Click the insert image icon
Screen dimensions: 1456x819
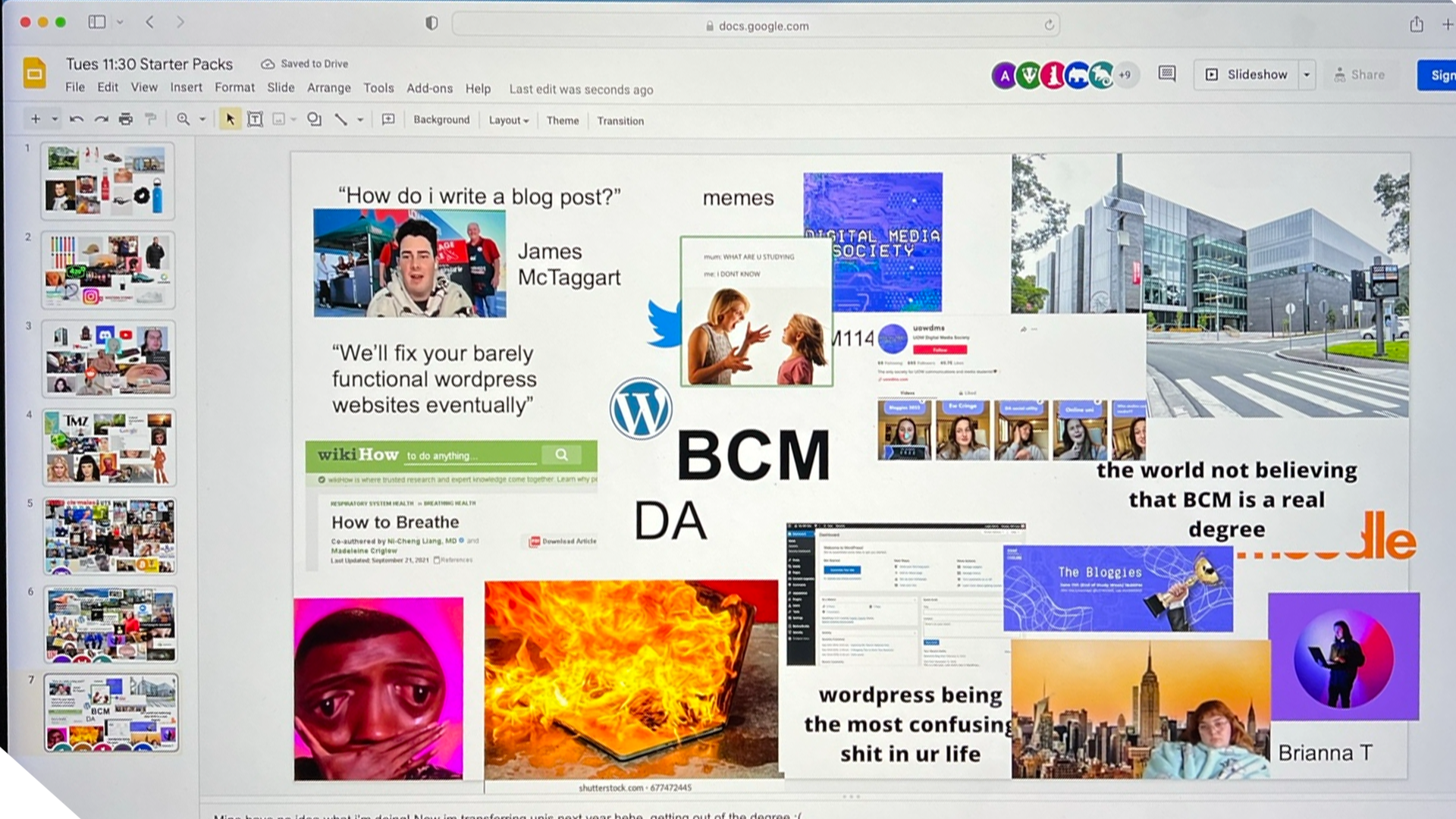(279, 119)
